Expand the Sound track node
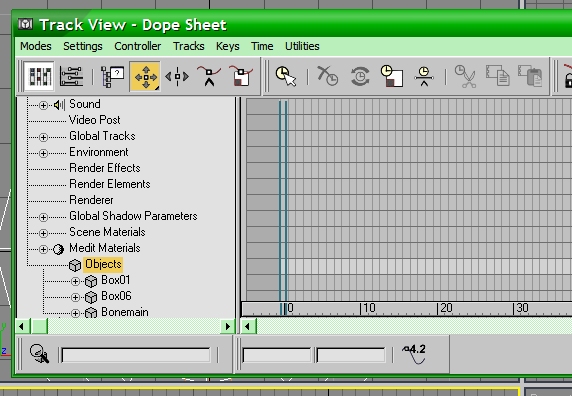 click(x=43, y=105)
